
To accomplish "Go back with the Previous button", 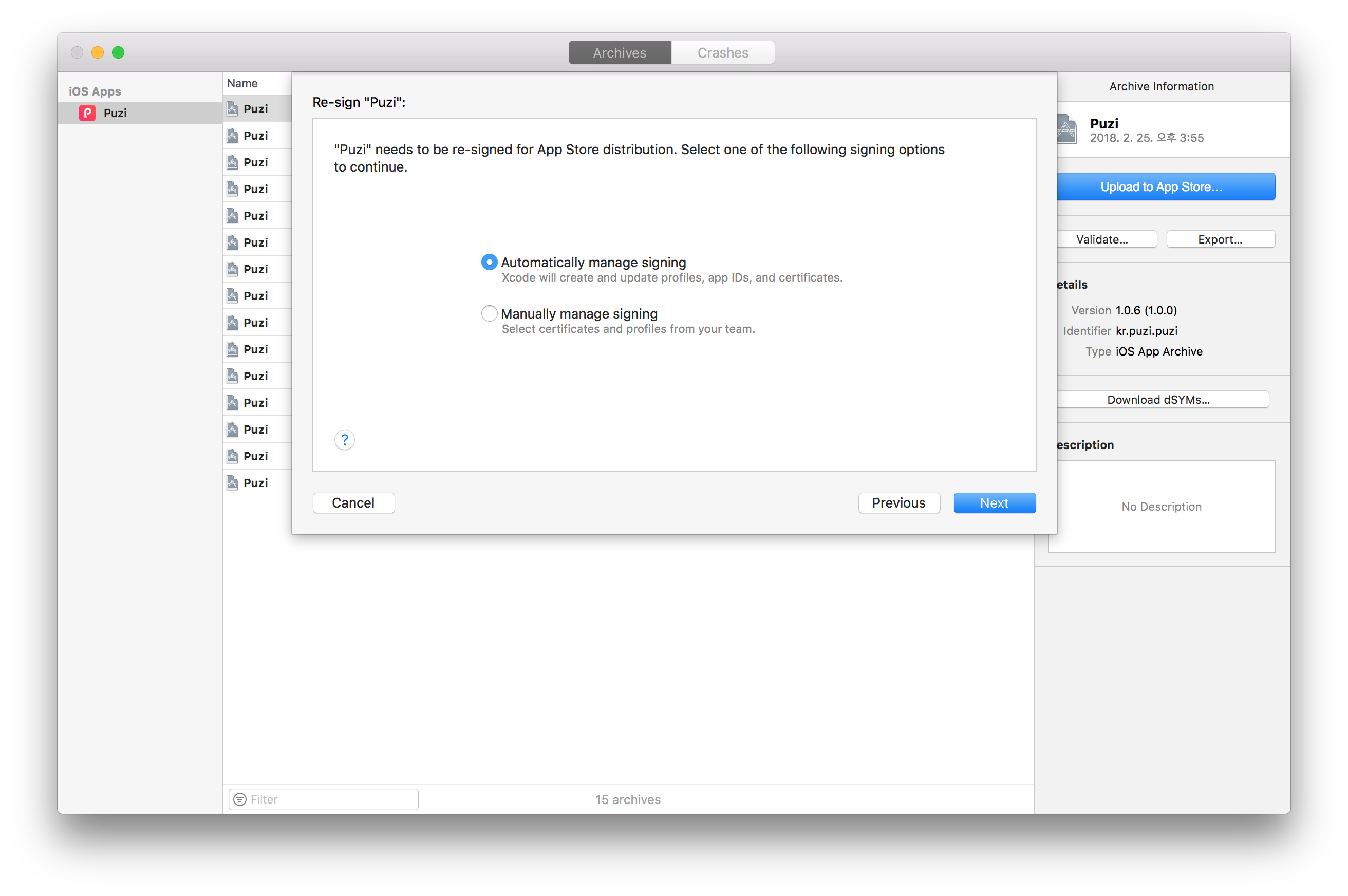I will coord(899,503).
